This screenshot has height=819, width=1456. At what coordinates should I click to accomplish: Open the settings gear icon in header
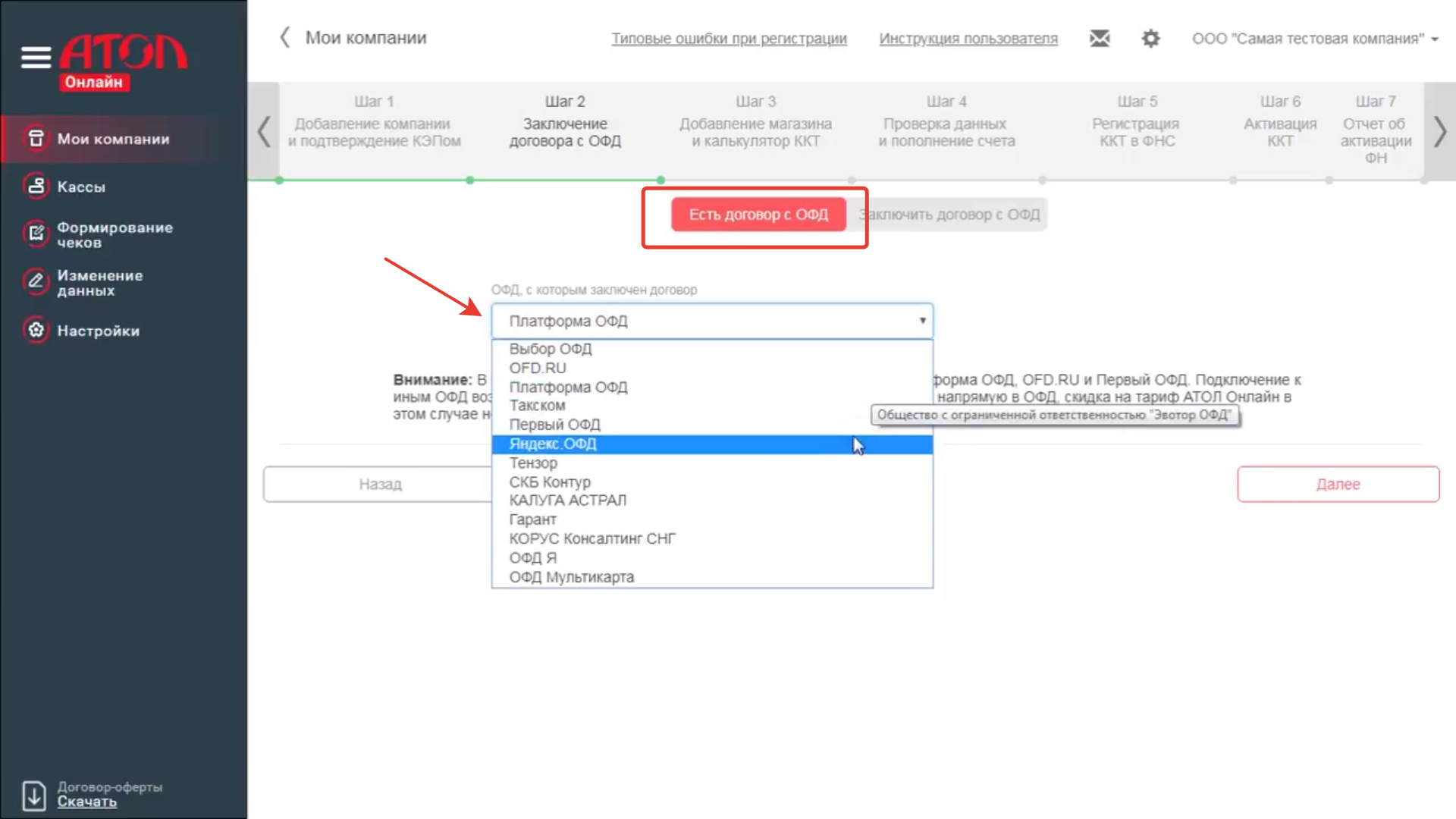tap(1150, 38)
